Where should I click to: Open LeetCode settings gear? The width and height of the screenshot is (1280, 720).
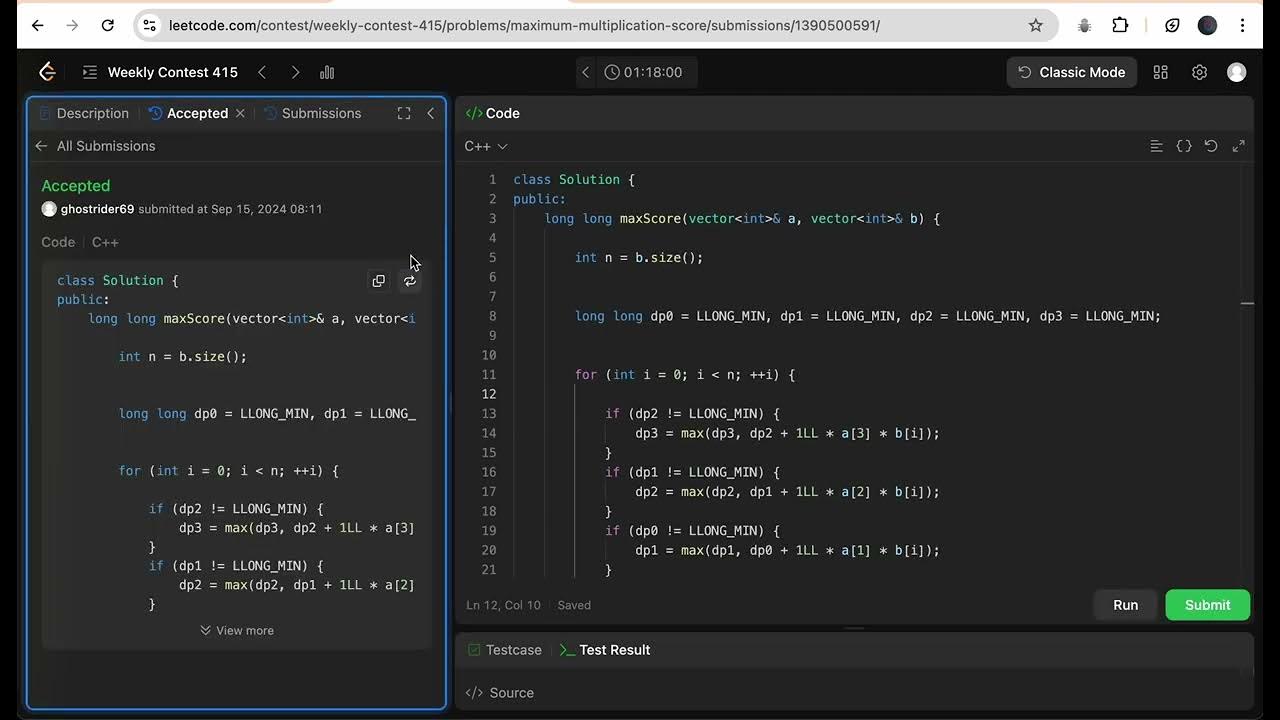click(x=1199, y=72)
